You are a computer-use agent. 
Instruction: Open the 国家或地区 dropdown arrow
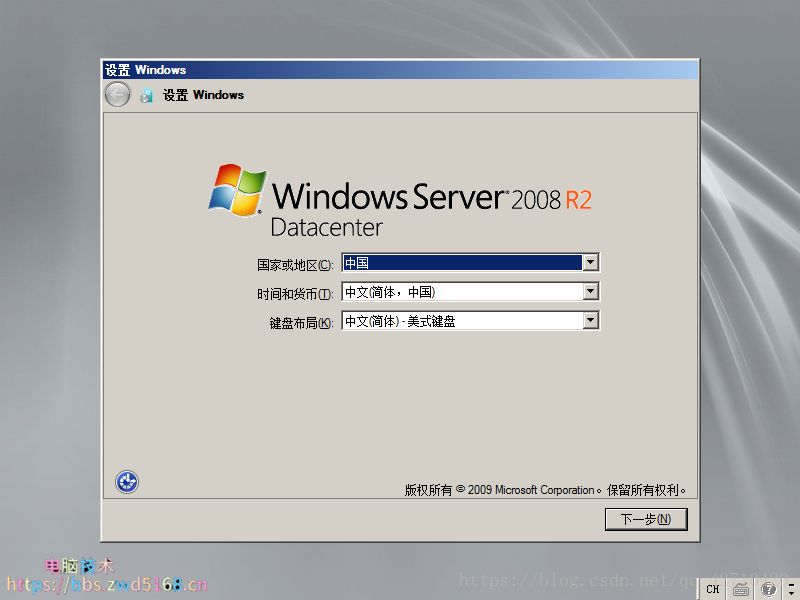click(x=590, y=263)
